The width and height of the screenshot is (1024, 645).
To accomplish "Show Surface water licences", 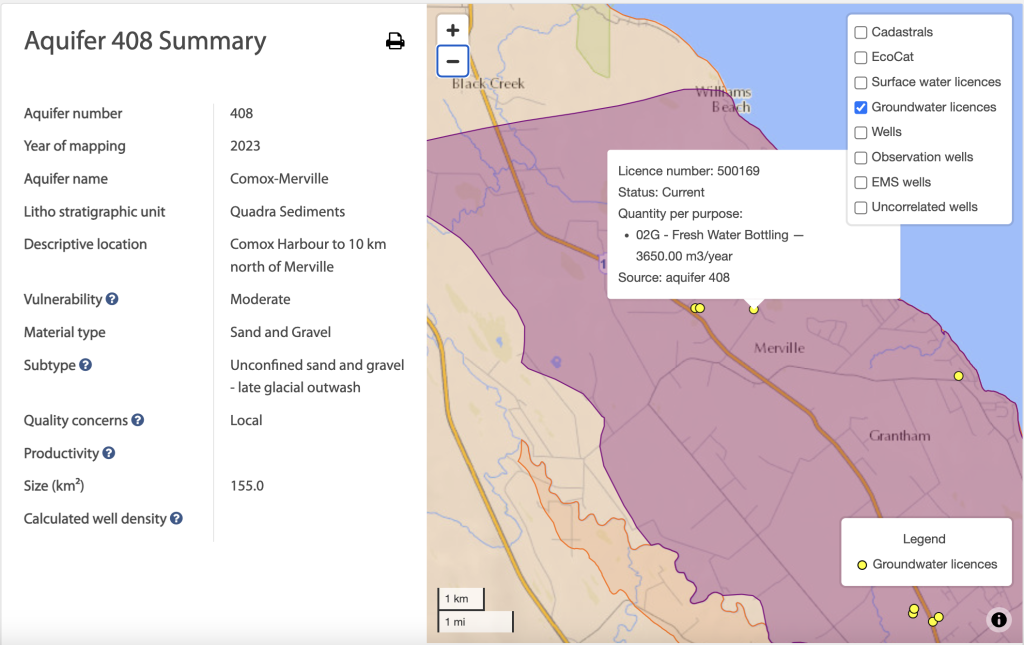I will (x=860, y=82).
